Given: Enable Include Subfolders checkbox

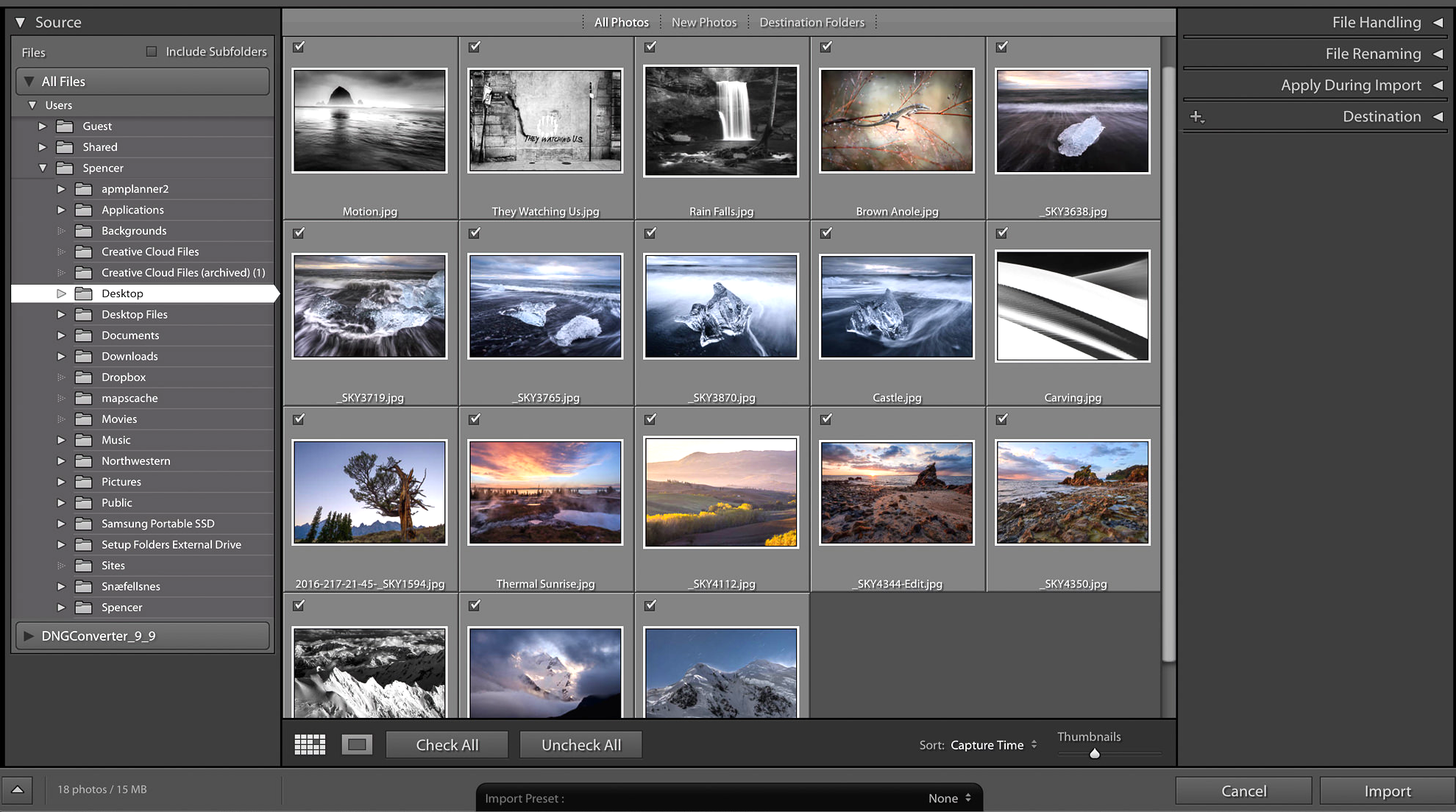Looking at the screenshot, I should [152, 51].
